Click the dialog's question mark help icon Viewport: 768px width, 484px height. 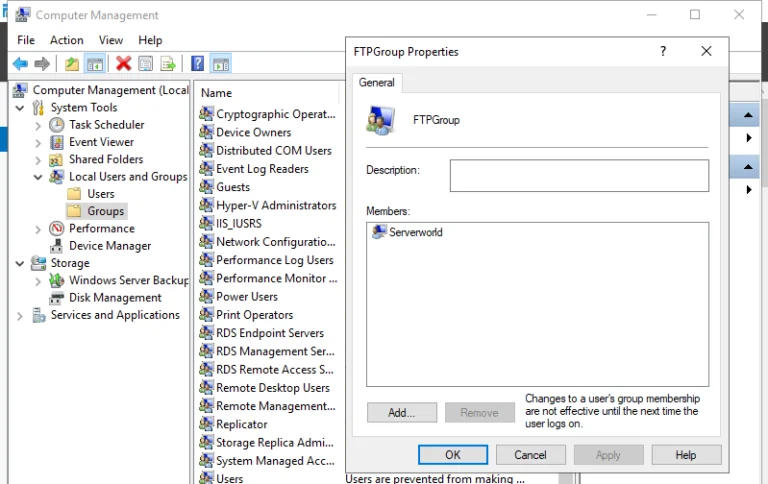663,51
